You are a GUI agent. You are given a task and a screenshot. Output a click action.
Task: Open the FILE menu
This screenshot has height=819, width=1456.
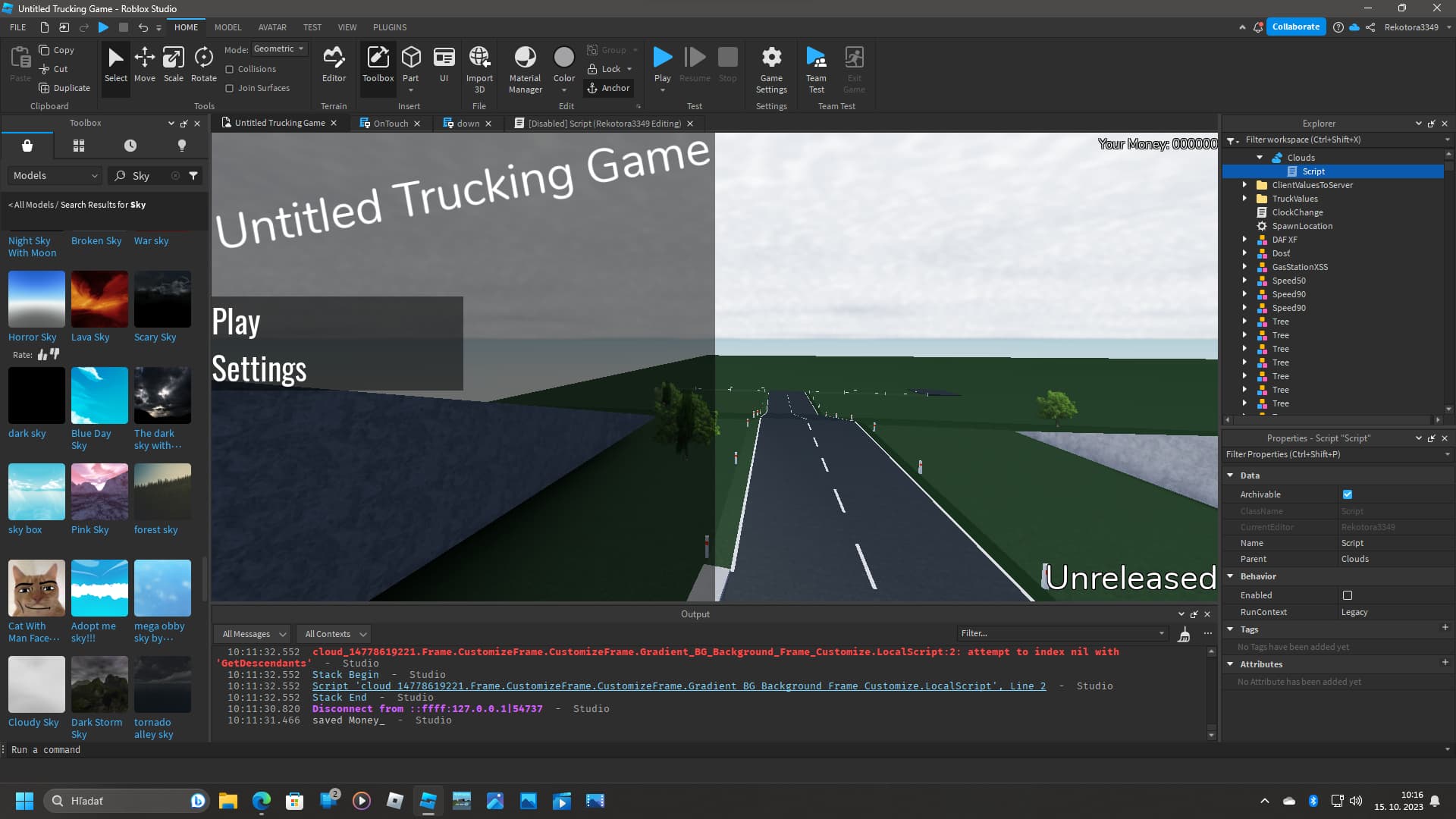click(x=17, y=27)
